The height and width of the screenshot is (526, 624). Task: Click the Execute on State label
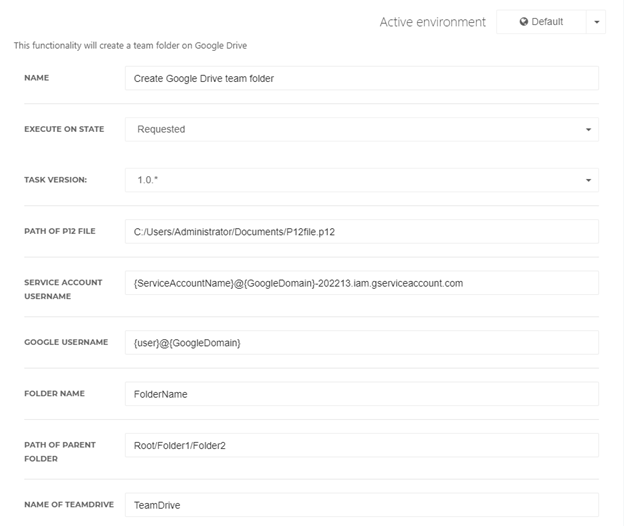point(64,129)
